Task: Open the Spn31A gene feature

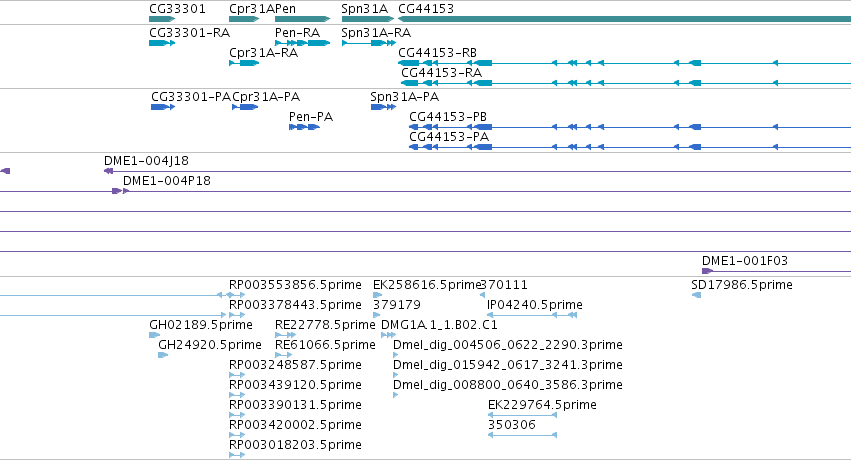Action: click(365, 9)
